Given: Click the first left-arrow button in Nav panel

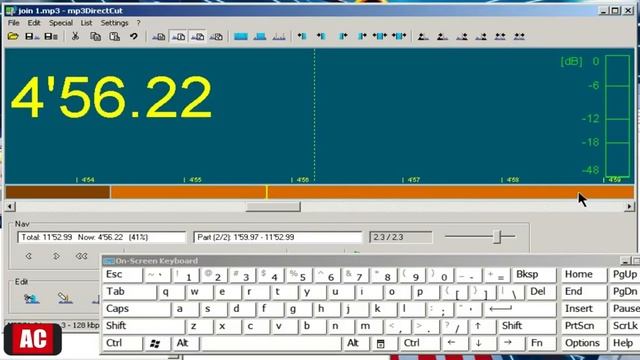Looking at the screenshot, I should tap(28, 256).
